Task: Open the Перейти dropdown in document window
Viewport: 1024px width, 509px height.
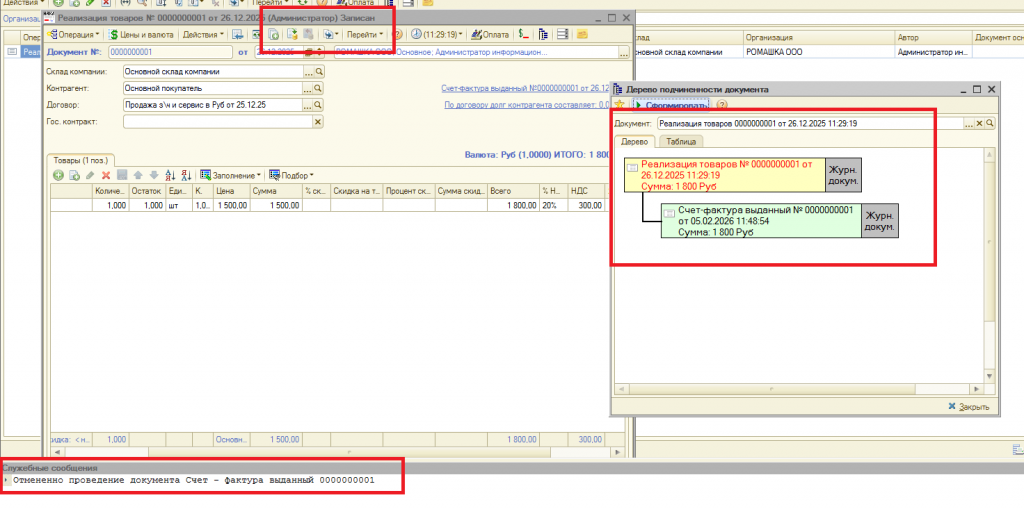Action: click(364, 34)
